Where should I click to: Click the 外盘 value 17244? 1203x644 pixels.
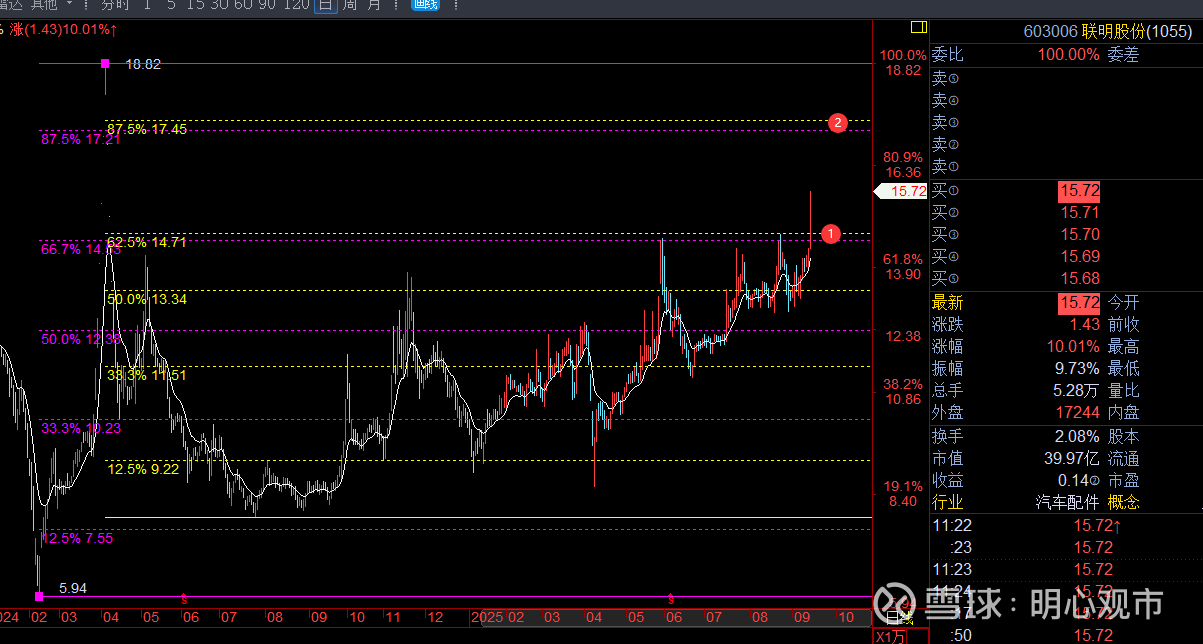click(1079, 412)
